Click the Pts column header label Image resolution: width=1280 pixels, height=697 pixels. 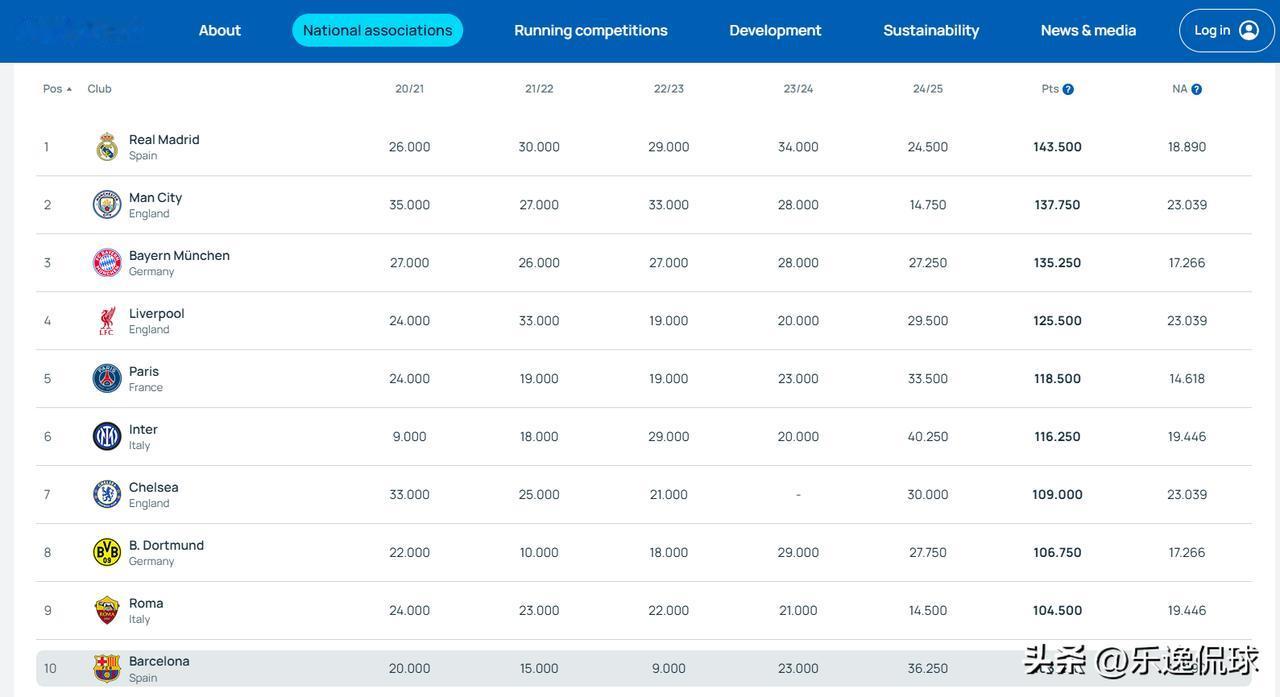(x=1050, y=89)
